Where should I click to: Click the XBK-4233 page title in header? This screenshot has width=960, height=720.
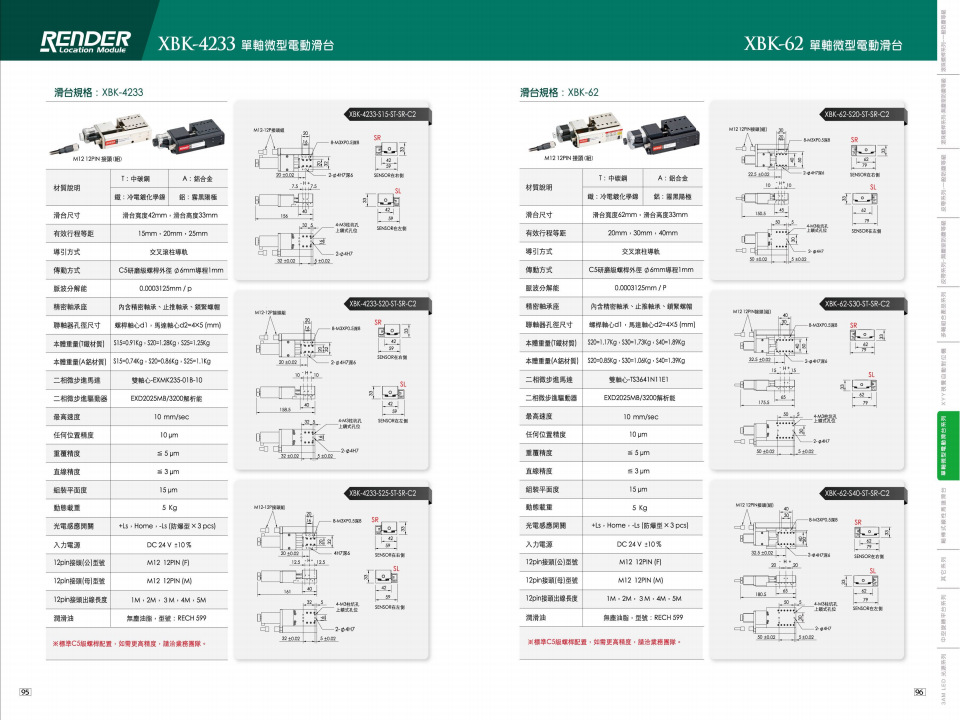[246, 44]
